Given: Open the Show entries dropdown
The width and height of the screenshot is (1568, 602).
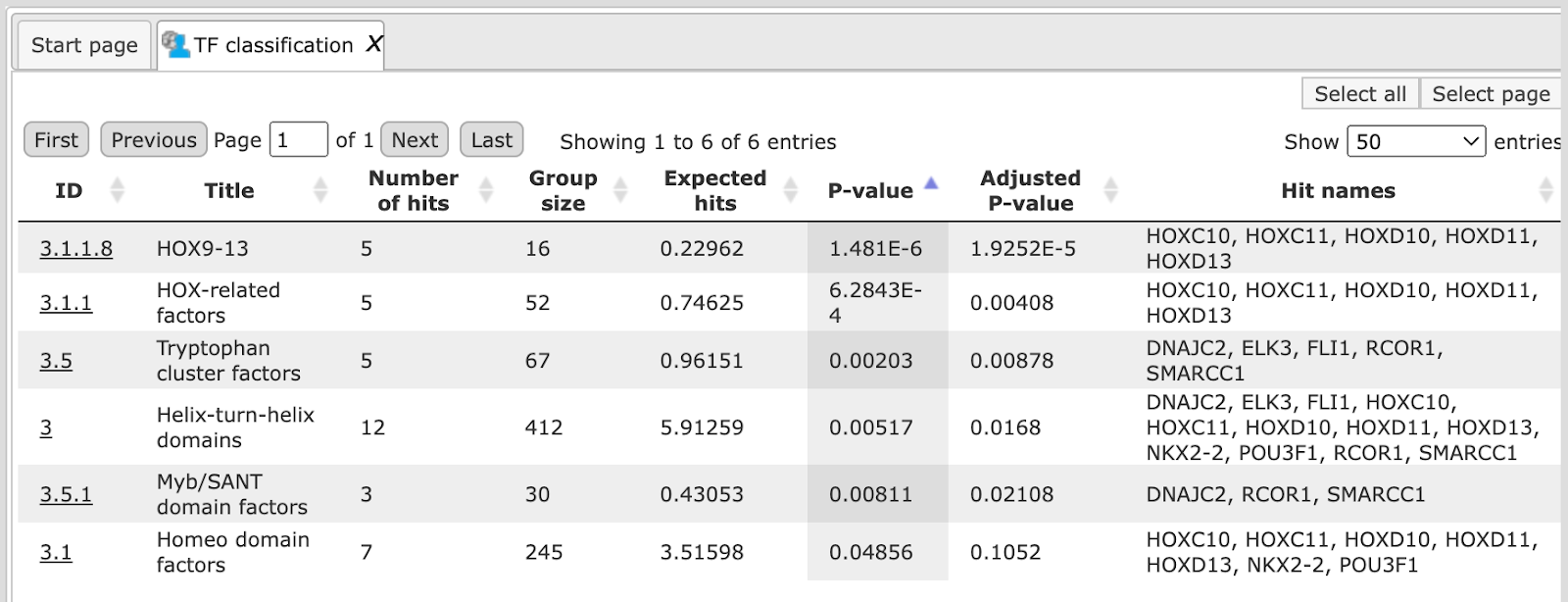Looking at the screenshot, I should [x=1416, y=141].
